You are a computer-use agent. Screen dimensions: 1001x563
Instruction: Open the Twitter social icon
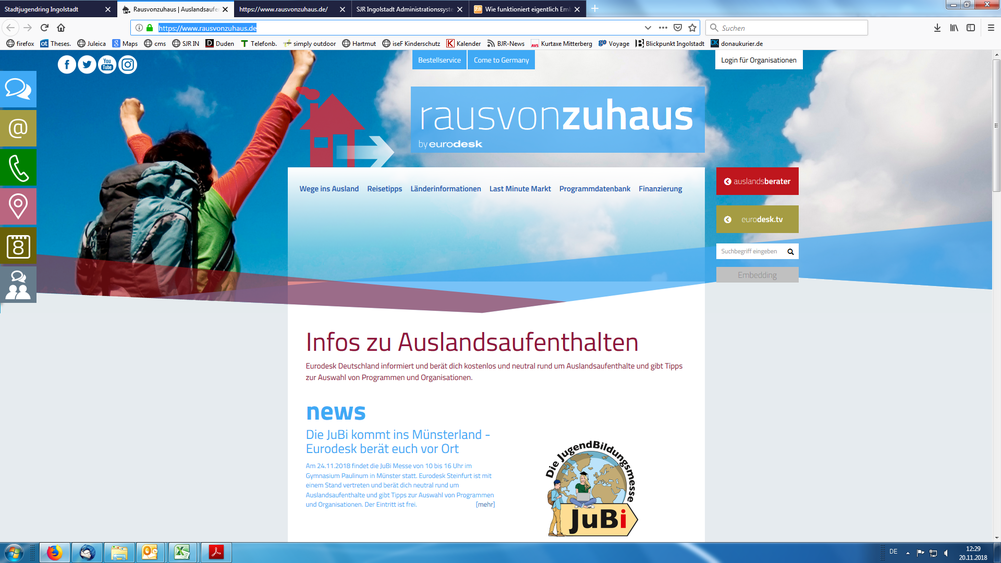click(87, 65)
